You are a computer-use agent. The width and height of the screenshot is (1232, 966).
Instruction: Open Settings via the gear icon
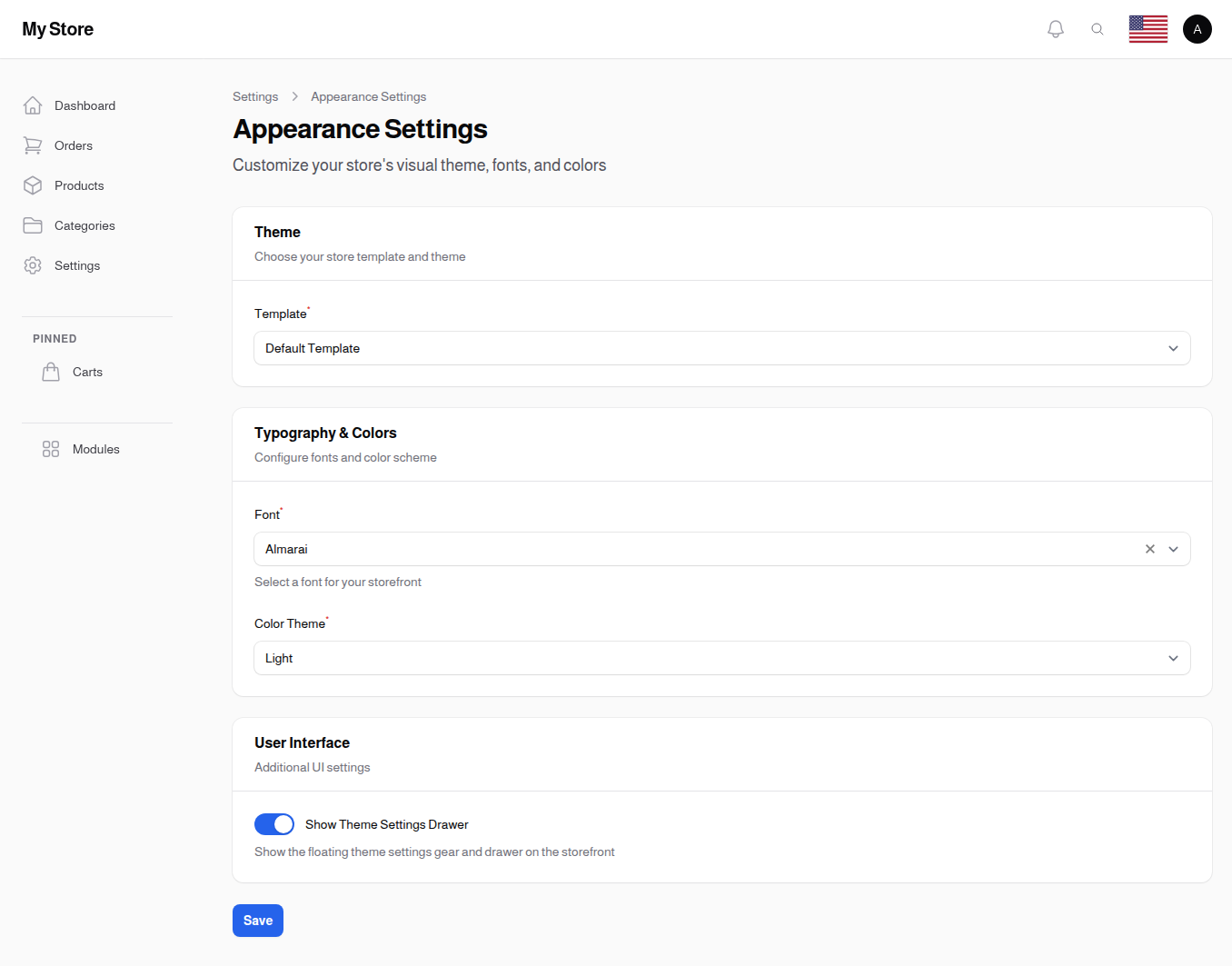(x=33, y=265)
